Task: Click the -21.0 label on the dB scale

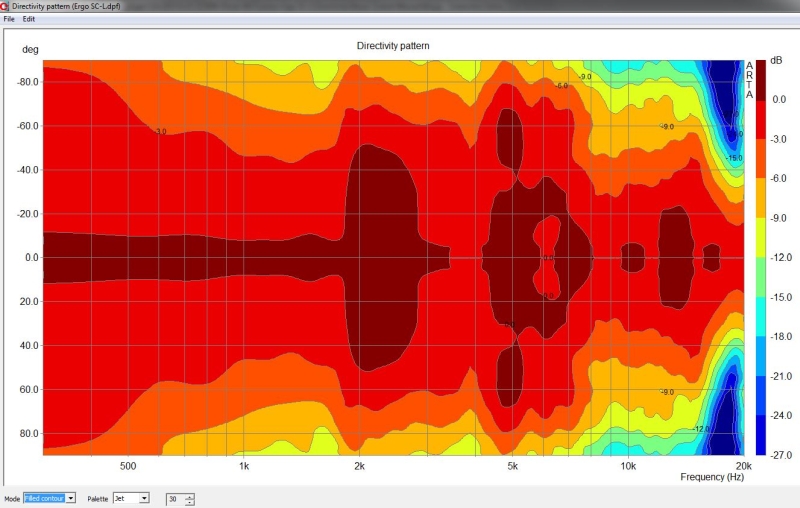Action: 781,376
